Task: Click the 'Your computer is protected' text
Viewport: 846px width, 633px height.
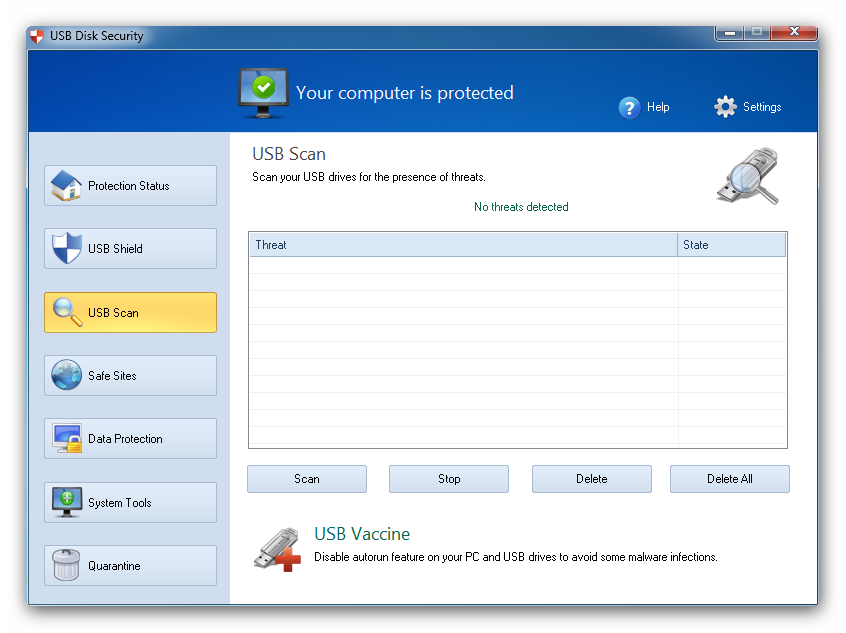Action: [405, 93]
